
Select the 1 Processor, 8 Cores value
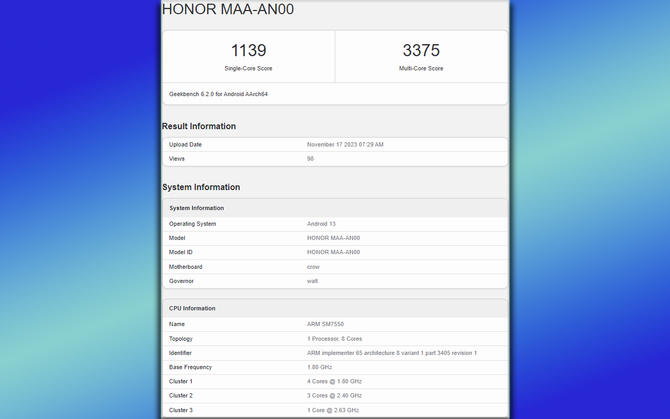(334, 339)
